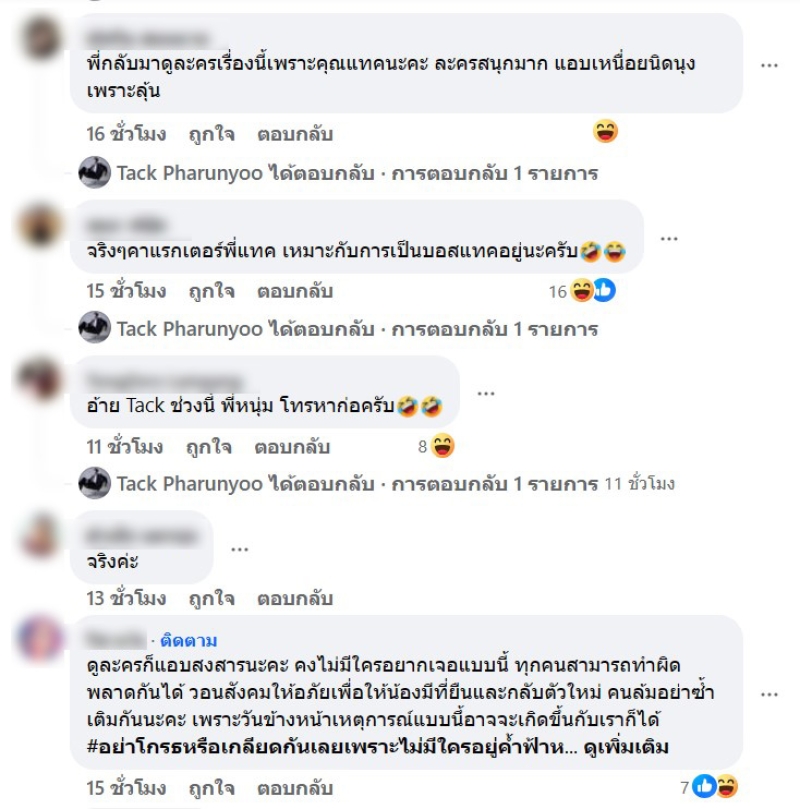800x809 pixels.
Task: Open three-dot menu on last long comment
Action: 769,694
